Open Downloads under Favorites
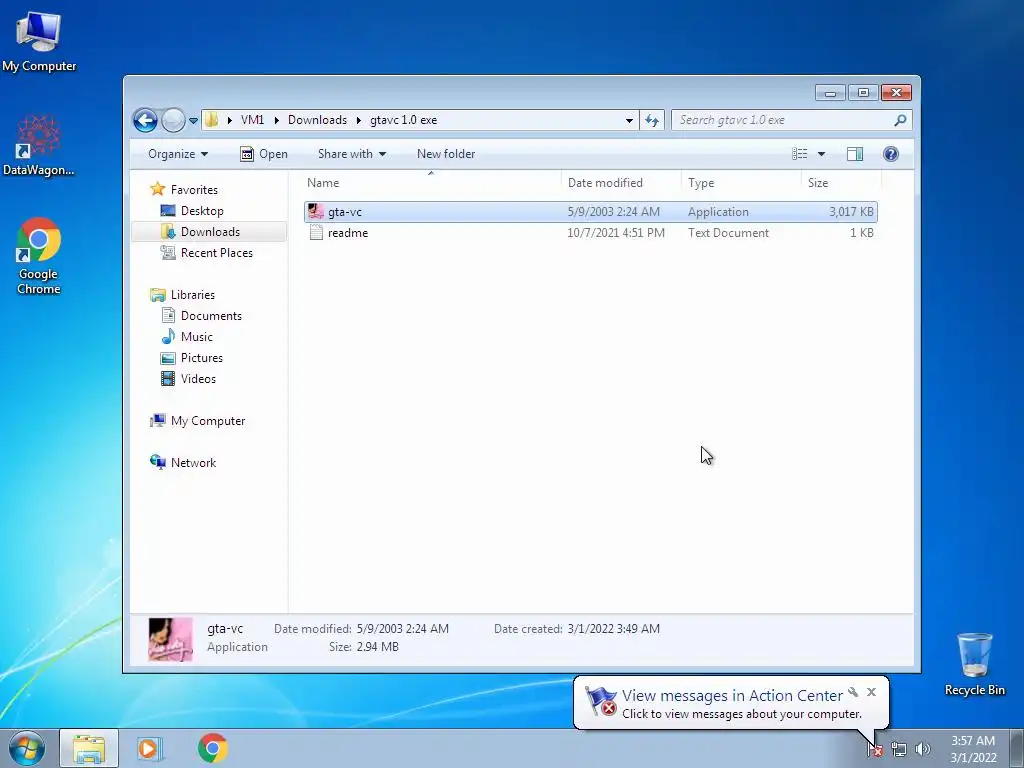The height and width of the screenshot is (768, 1024). [210, 232]
